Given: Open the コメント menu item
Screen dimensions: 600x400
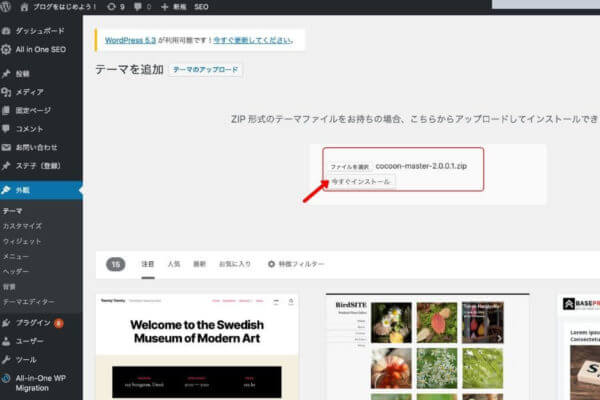Looking at the screenshot, I should [x=29, y=129].
